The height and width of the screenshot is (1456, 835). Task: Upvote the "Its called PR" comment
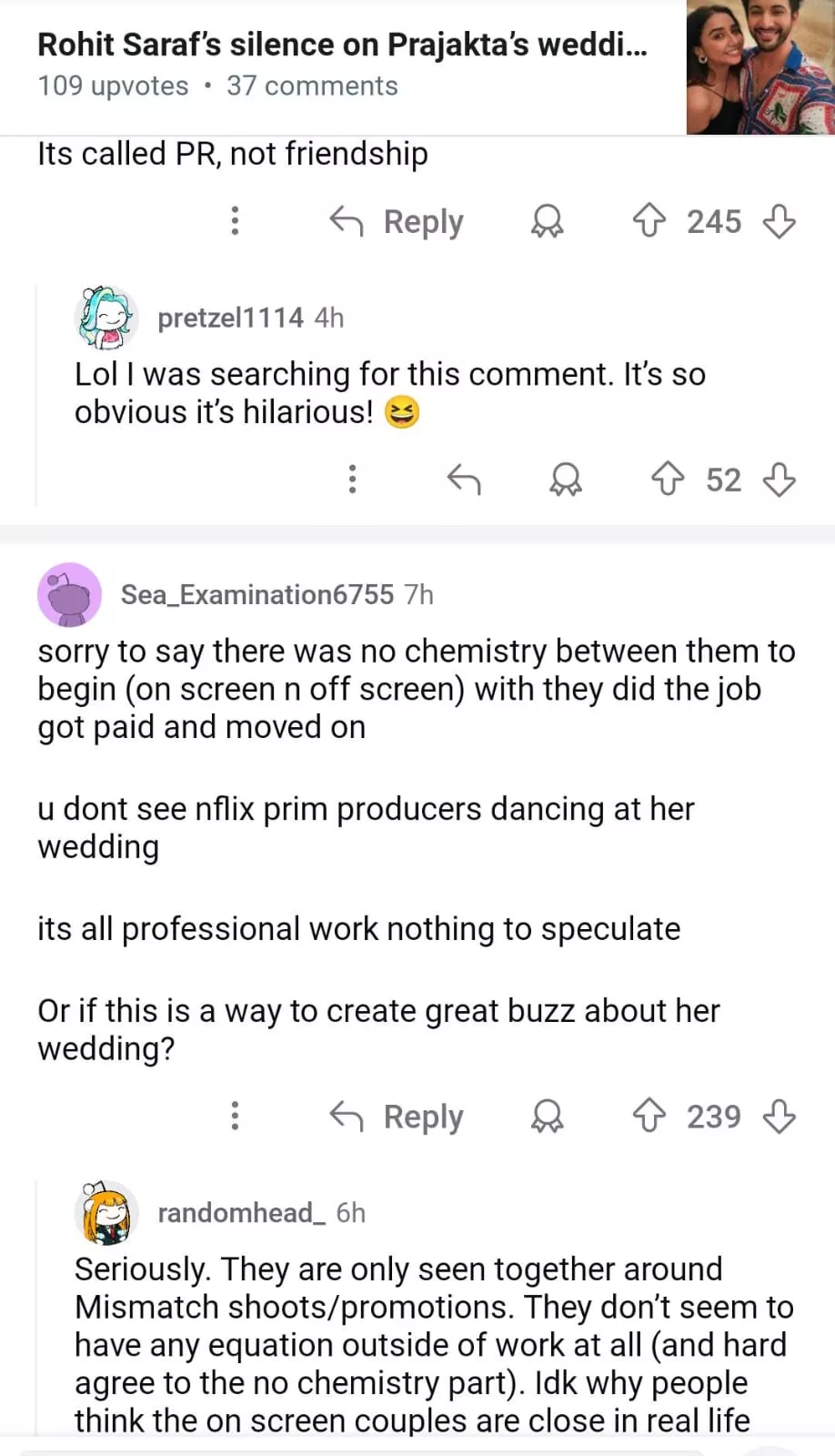point(649,221)
